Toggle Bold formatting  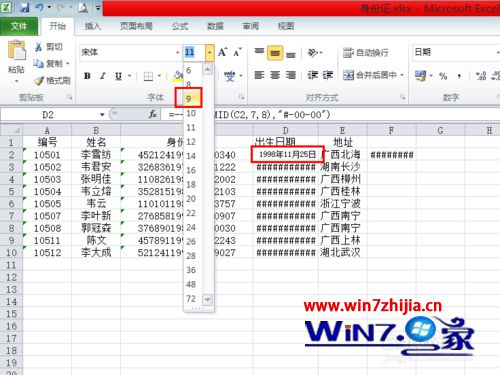tap(87, 76)
